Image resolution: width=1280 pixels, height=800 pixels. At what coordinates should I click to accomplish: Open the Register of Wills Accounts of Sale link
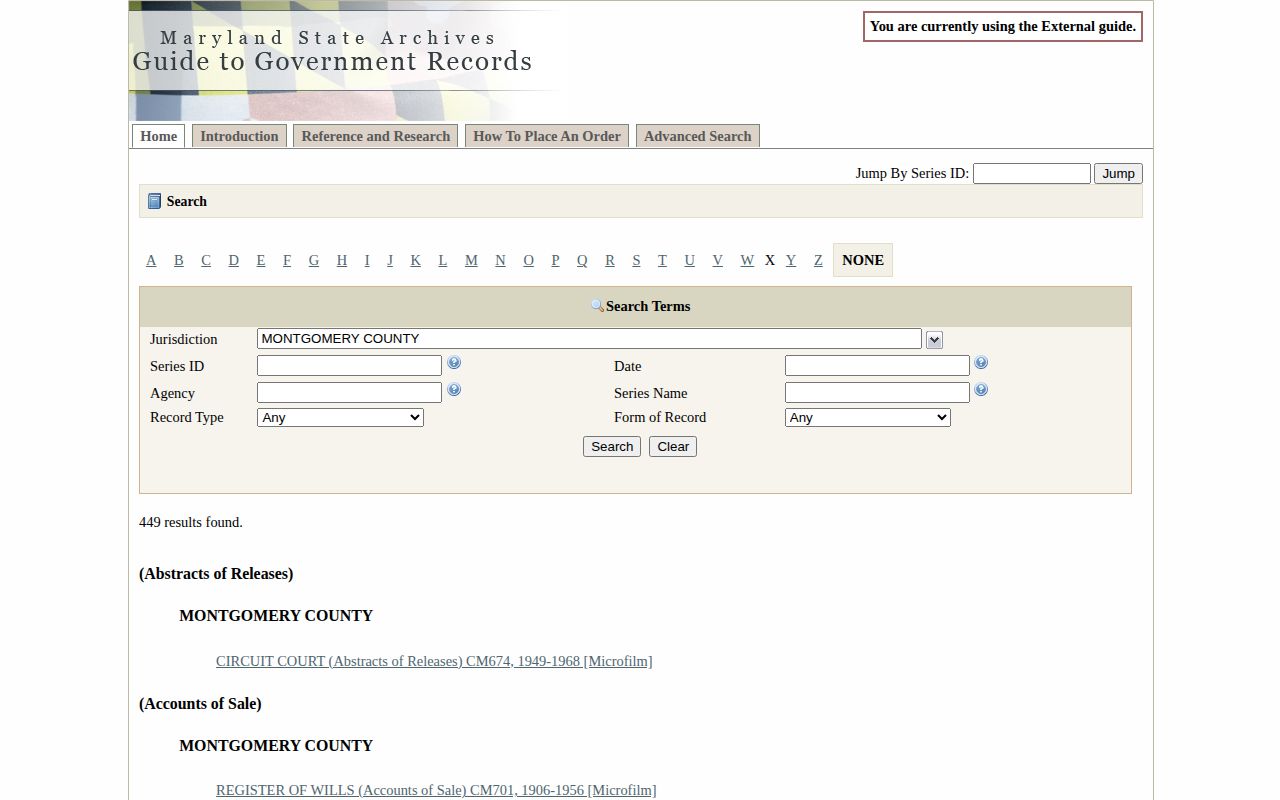pyautogui.click(x=436, y=790)
